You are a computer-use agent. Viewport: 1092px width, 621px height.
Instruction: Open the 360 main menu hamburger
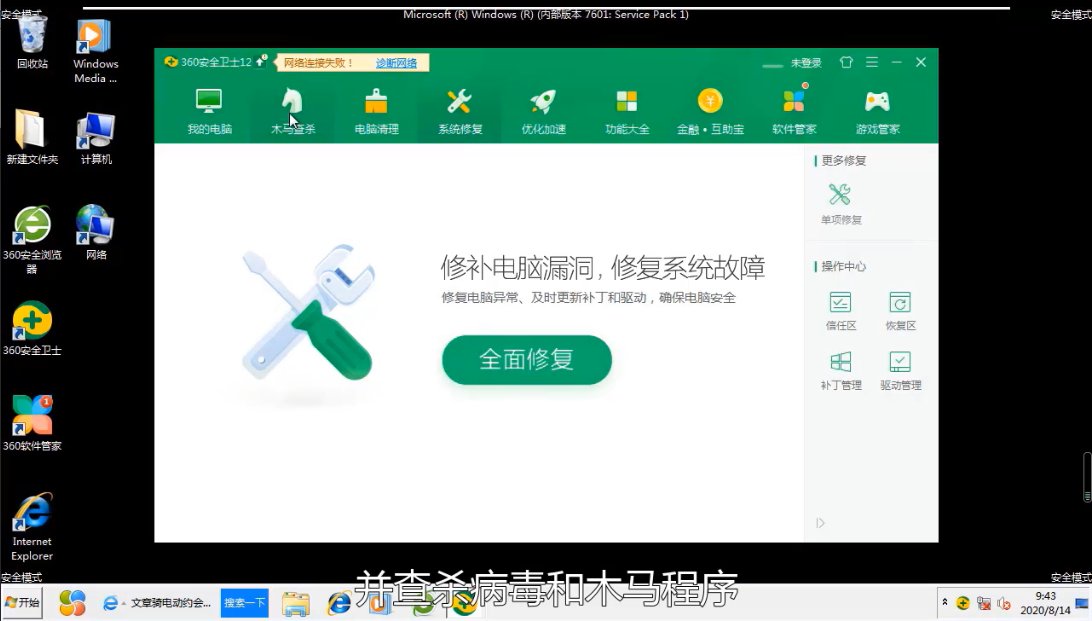click(872, 62)
